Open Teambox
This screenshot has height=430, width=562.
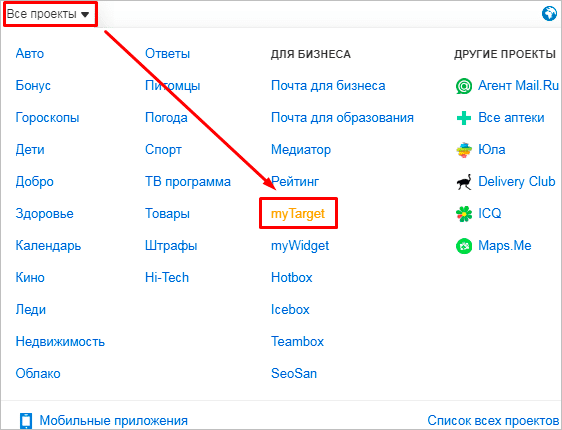tap(297, 341)
